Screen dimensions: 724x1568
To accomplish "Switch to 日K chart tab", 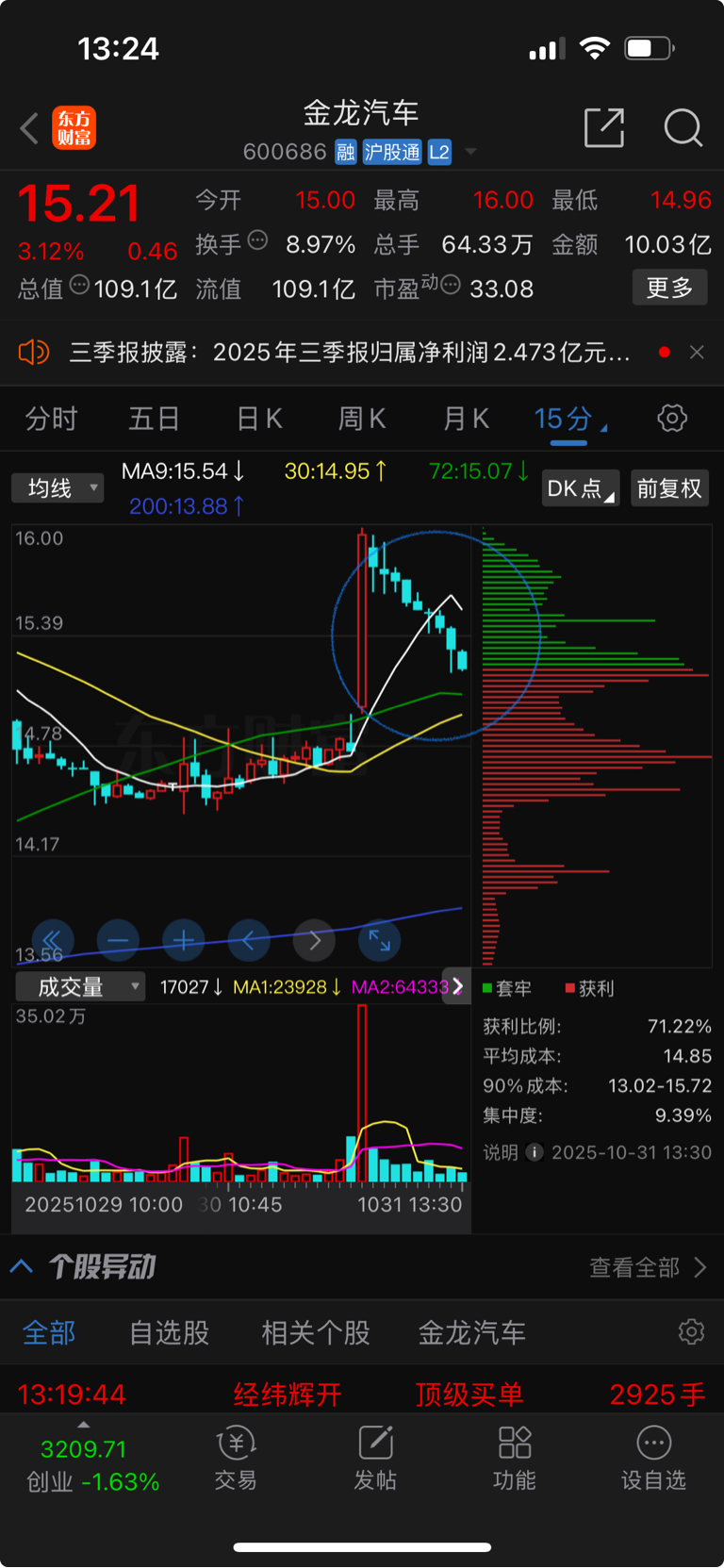I will pyautogui.click(x=259, y=418).
